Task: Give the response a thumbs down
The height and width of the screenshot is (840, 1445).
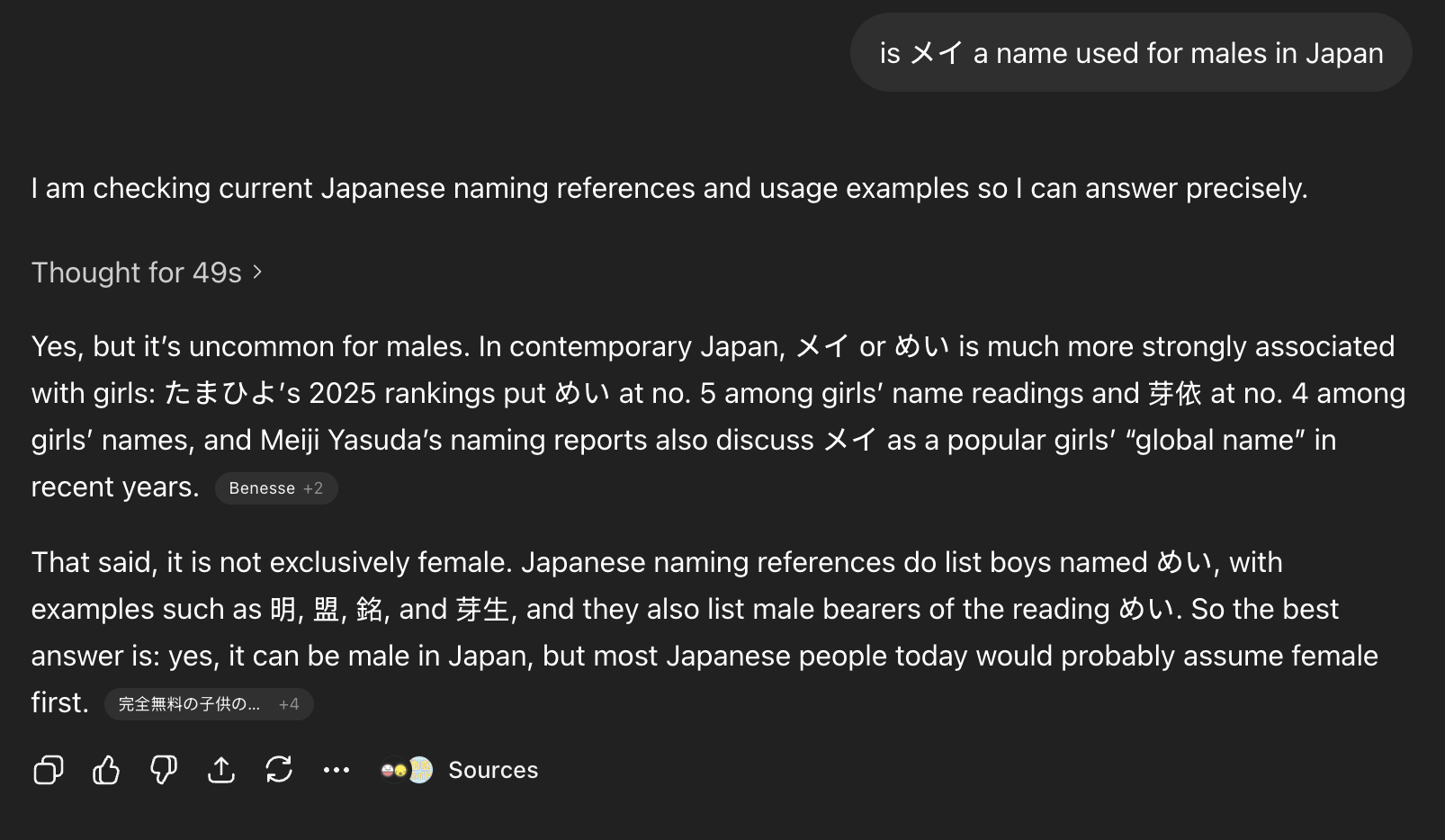Action: (164, 770)
